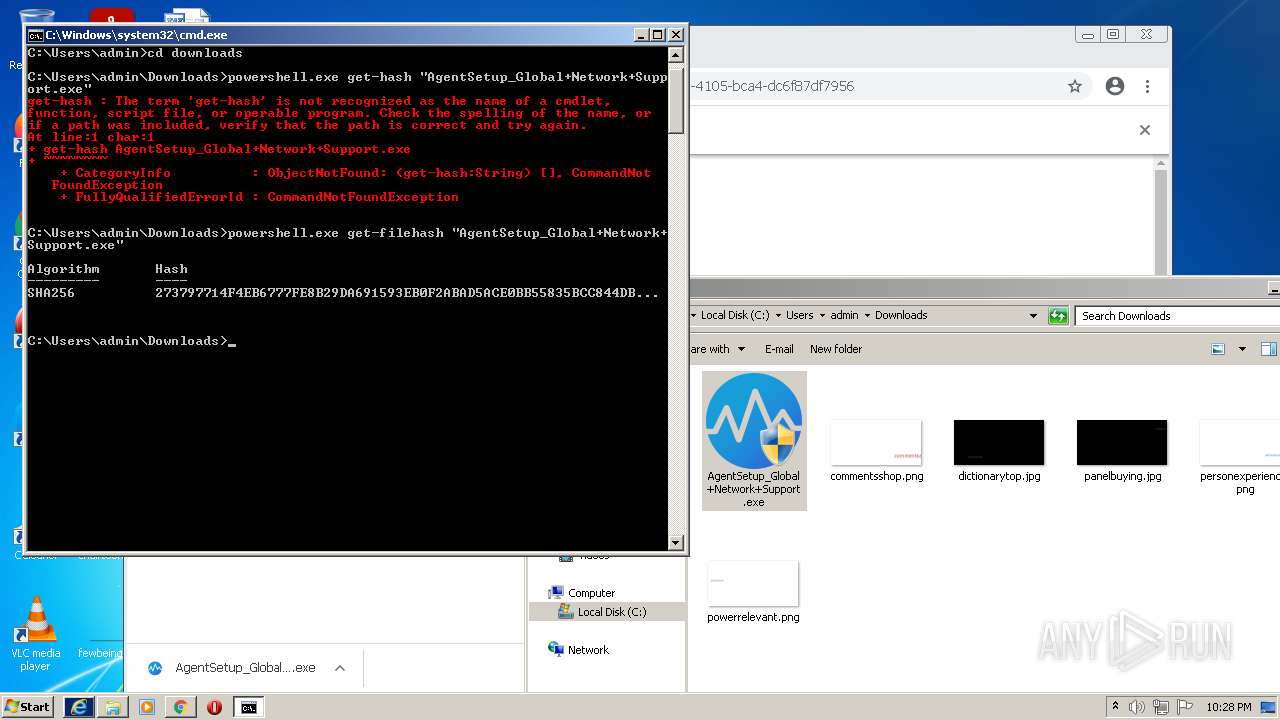Open the 'Share with' dropdown in Explorer
Screen dimensions: 1280x720
tap(718, 349)
